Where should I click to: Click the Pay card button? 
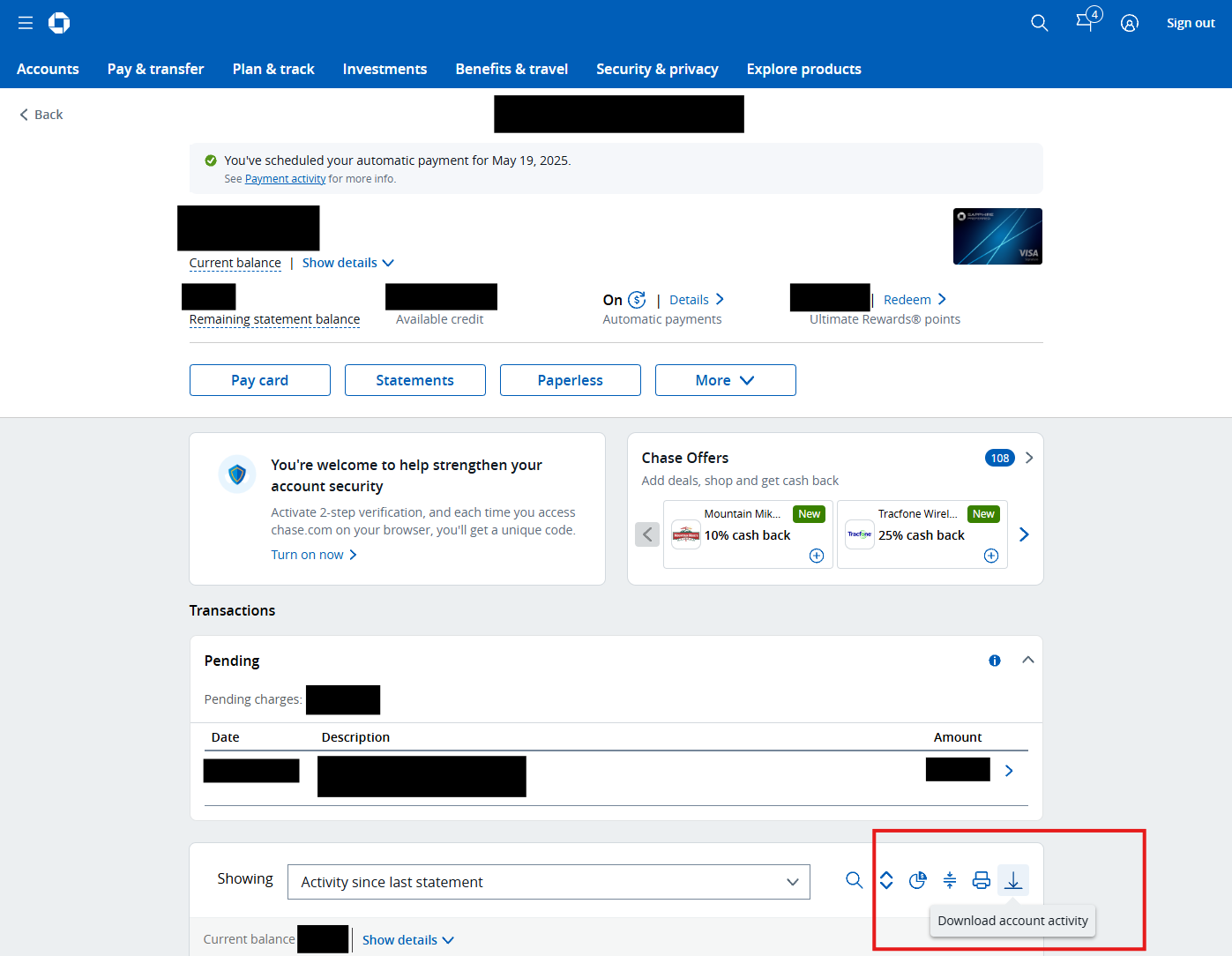click(x=259, y=380)
